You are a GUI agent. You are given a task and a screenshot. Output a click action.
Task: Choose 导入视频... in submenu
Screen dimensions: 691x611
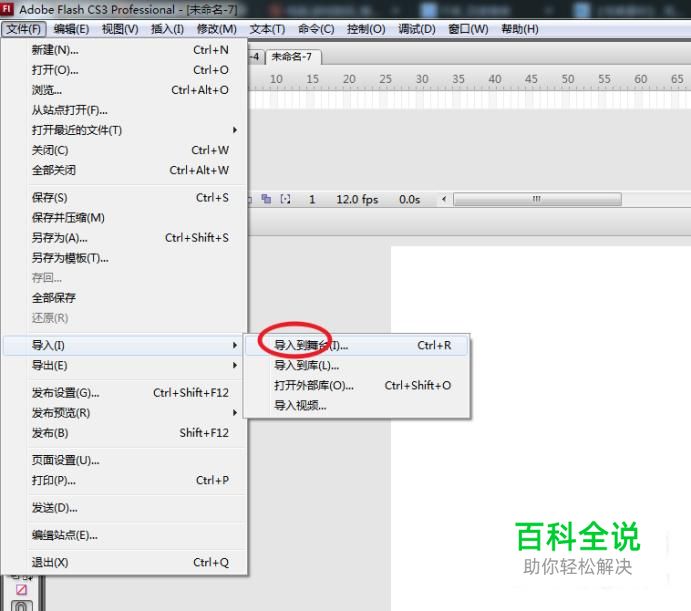pos(357,406)
